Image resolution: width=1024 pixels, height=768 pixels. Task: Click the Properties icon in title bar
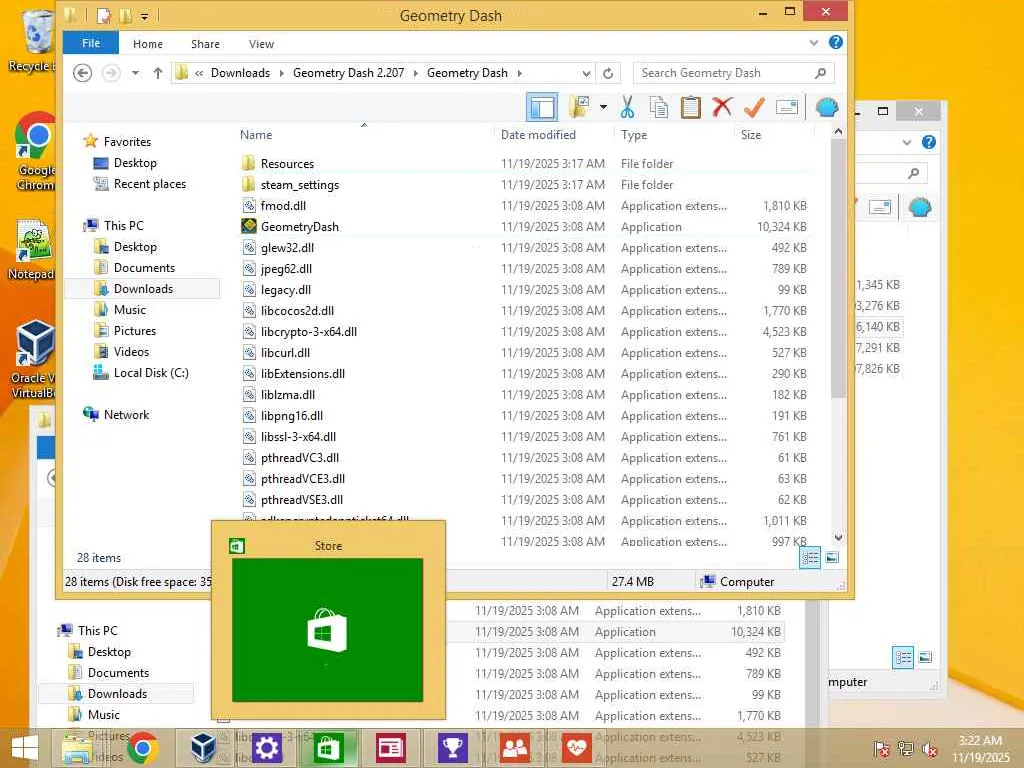[x=104, y=15]
